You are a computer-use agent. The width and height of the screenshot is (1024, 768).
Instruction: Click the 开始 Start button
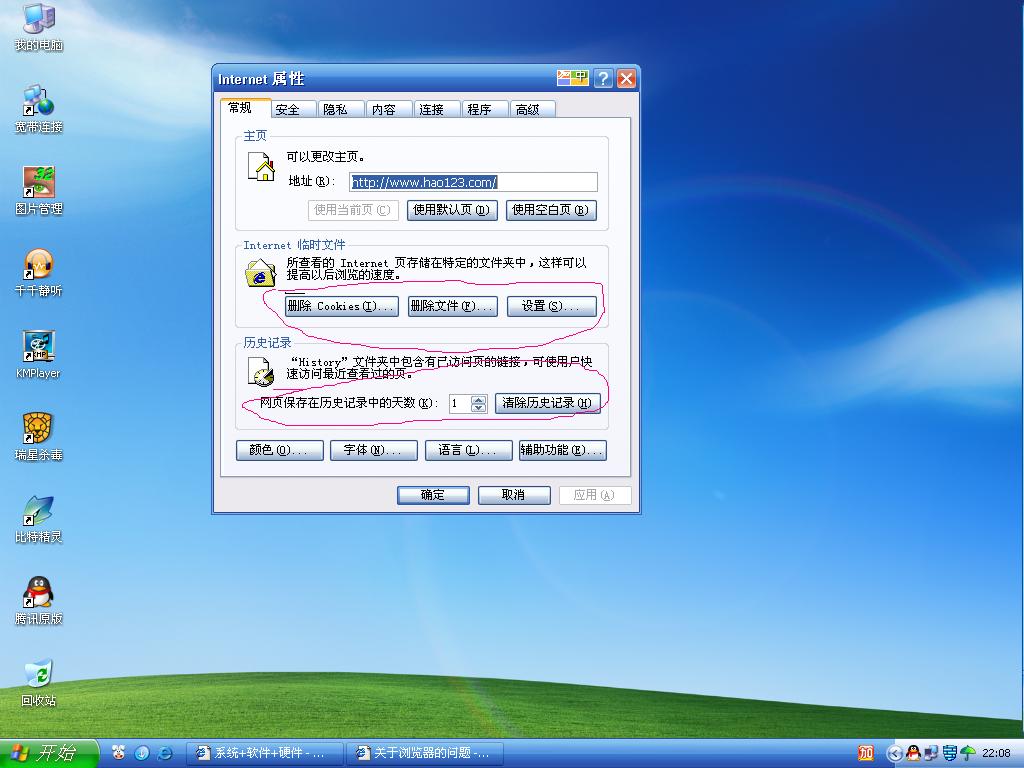(49, 753)
